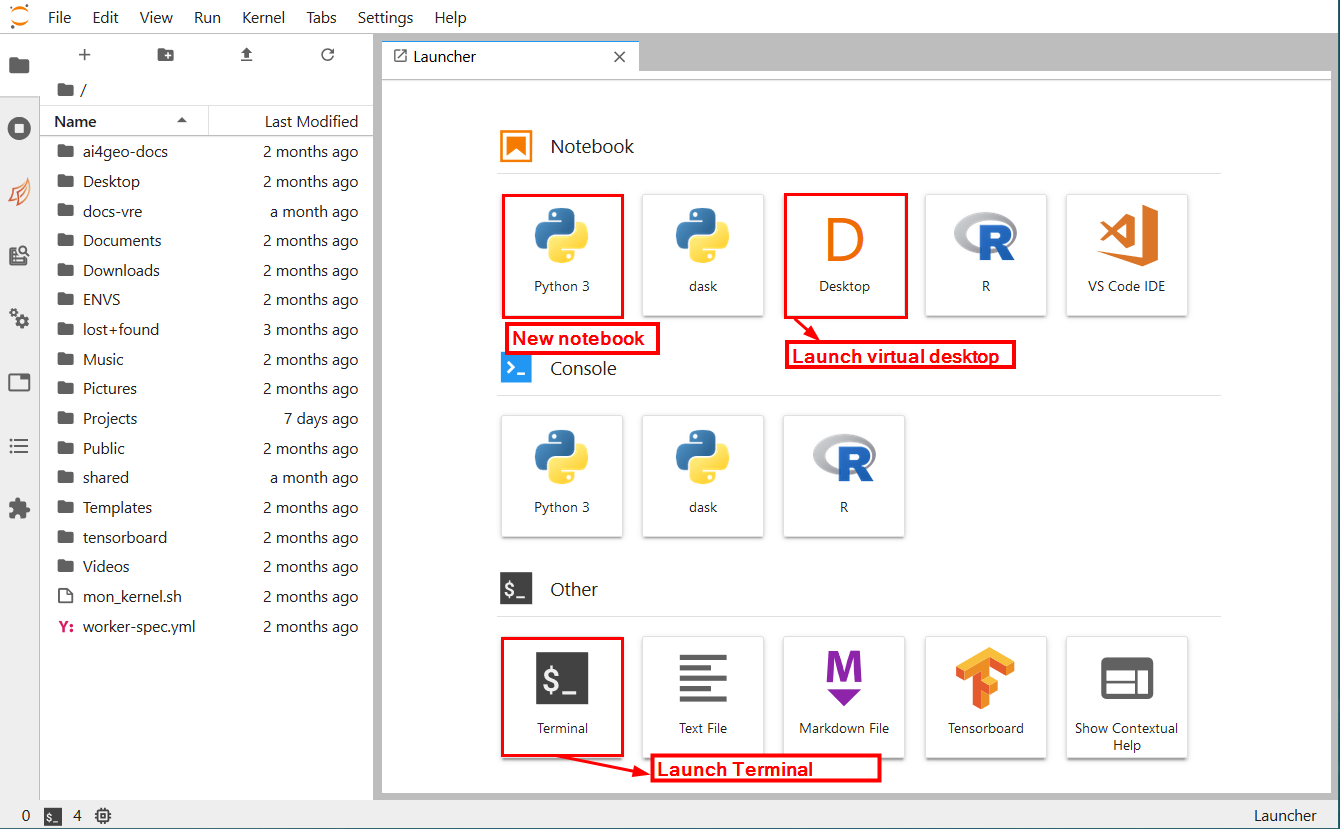This screenshot has height=829, width=1340.
Task: Open the Dask sidebar panel icon
Action: coord(19,192)
